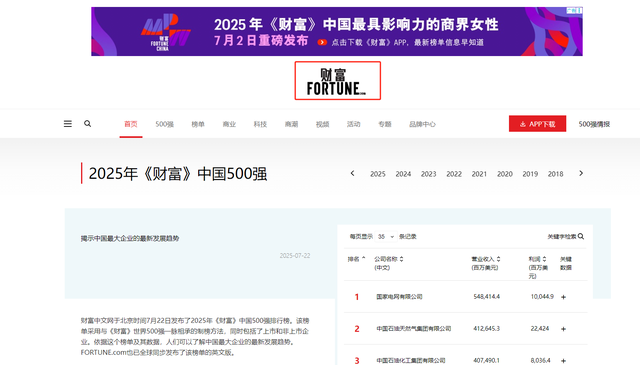
Task: Open company 国家电网有限公司
Action: click(399, 297)
